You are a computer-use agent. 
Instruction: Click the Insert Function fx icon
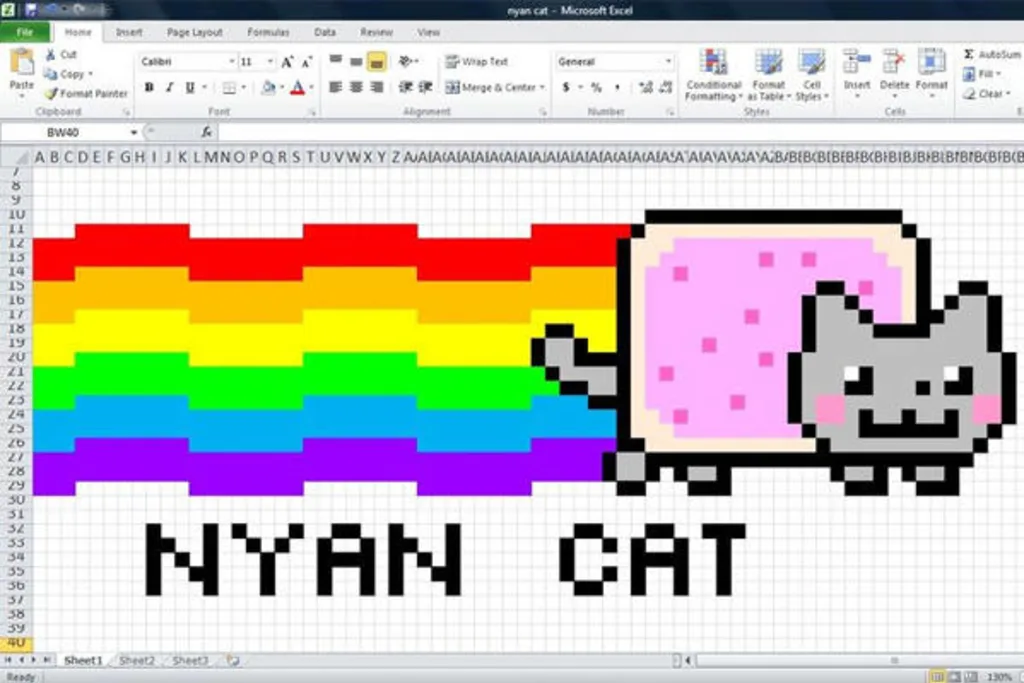pos(206,133)
